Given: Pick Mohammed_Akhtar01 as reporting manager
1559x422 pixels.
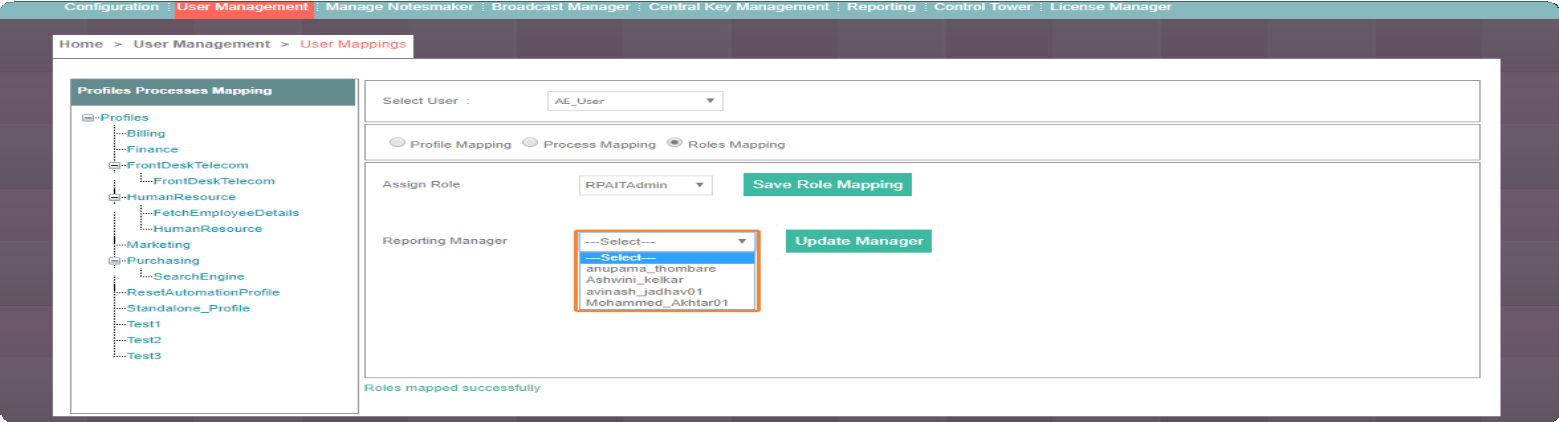Looking at the screenshot, I should (x=657, y=302).
